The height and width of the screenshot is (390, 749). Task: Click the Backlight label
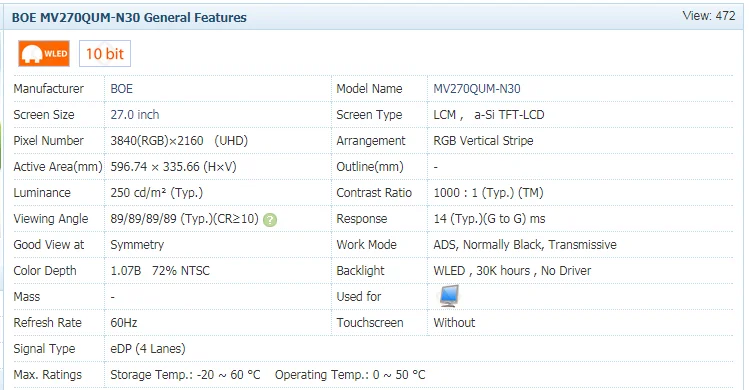pos(360,271)
